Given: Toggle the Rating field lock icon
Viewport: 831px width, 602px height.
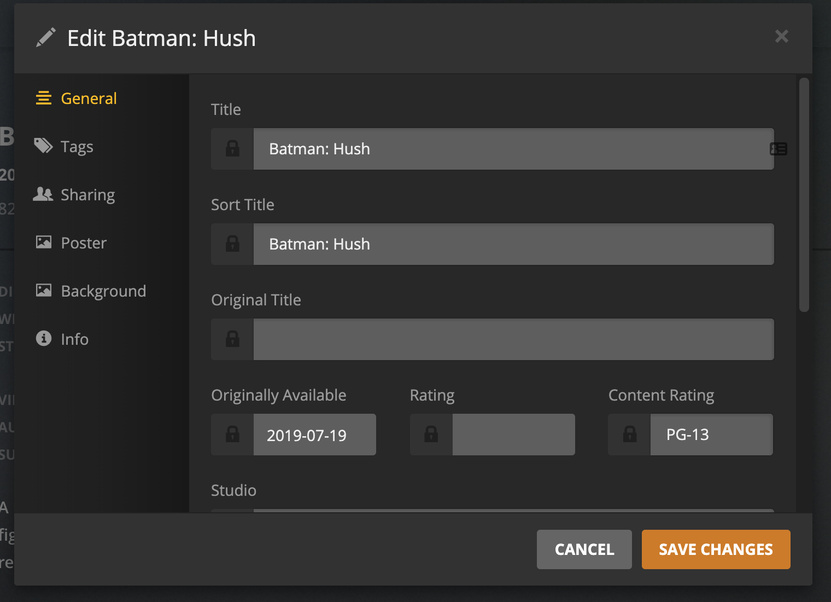Looking at the screenshot, I should point(431,435).
